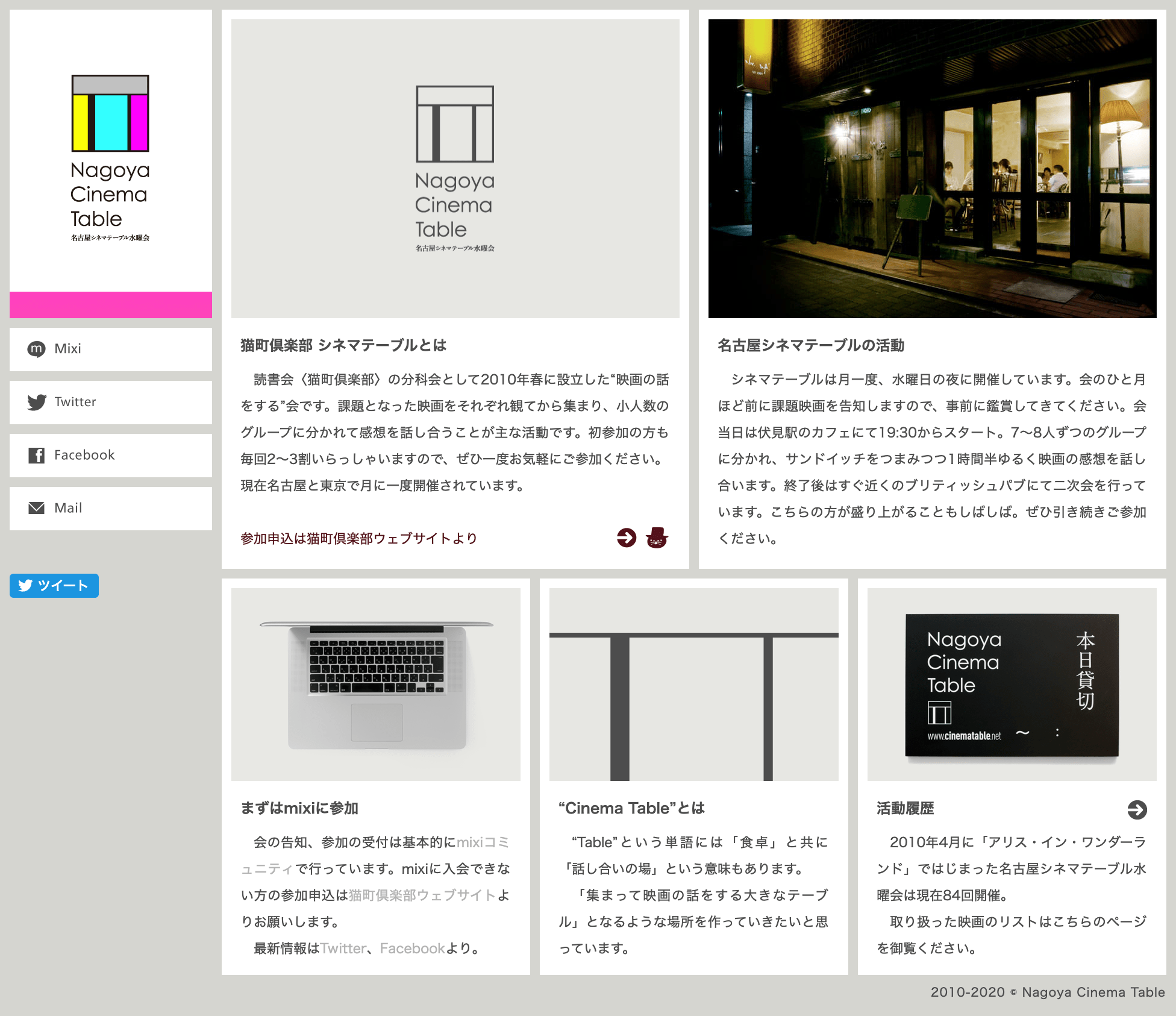
Task: Open Mail via the envelope icon
Action: click(37, 508)
